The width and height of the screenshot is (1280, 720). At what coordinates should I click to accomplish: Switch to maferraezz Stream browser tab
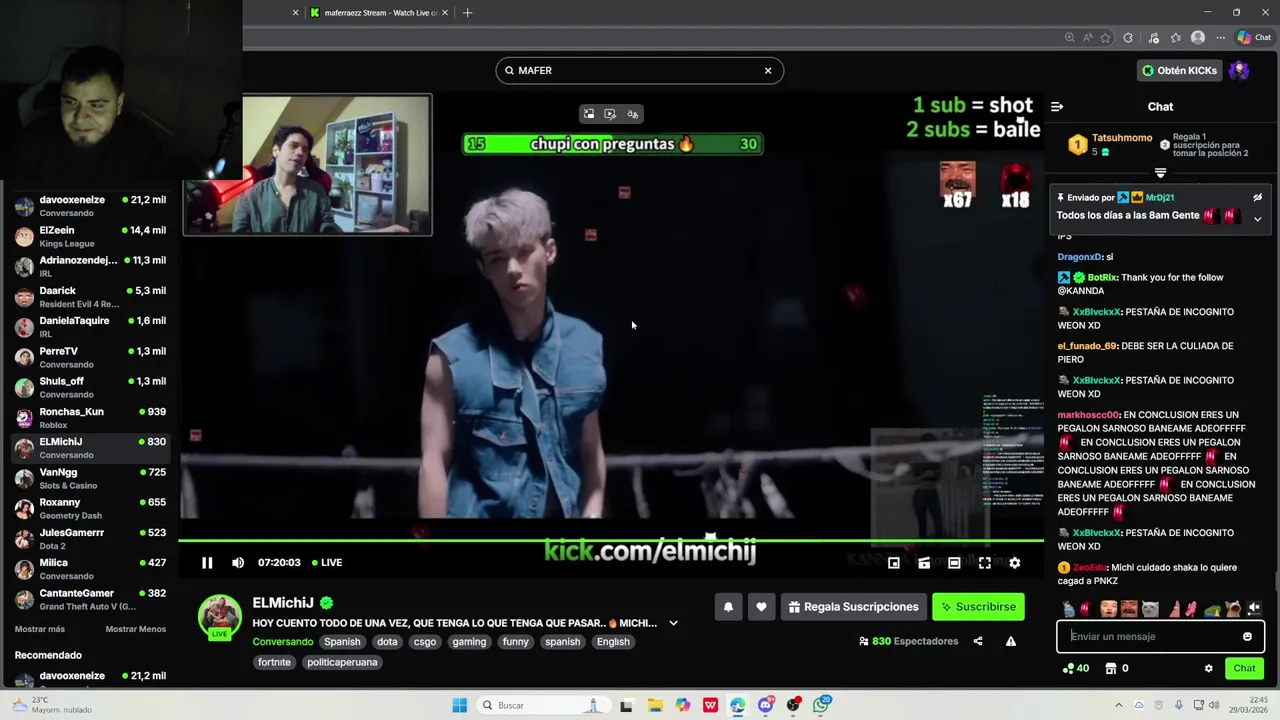click(378, 13)
